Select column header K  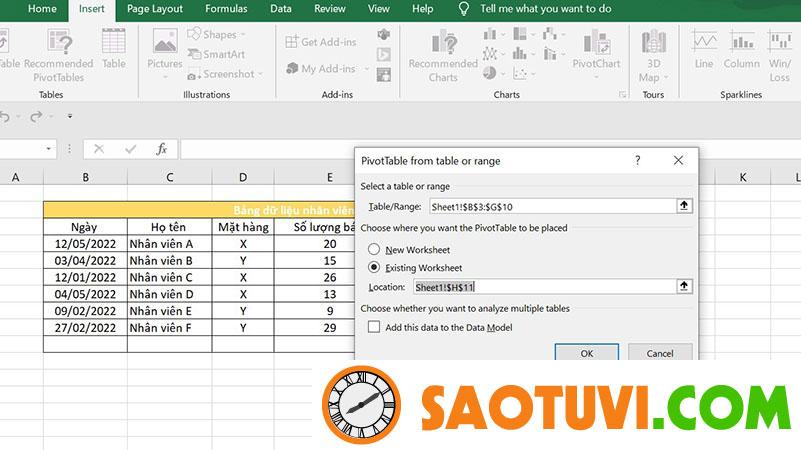(743, 177)
